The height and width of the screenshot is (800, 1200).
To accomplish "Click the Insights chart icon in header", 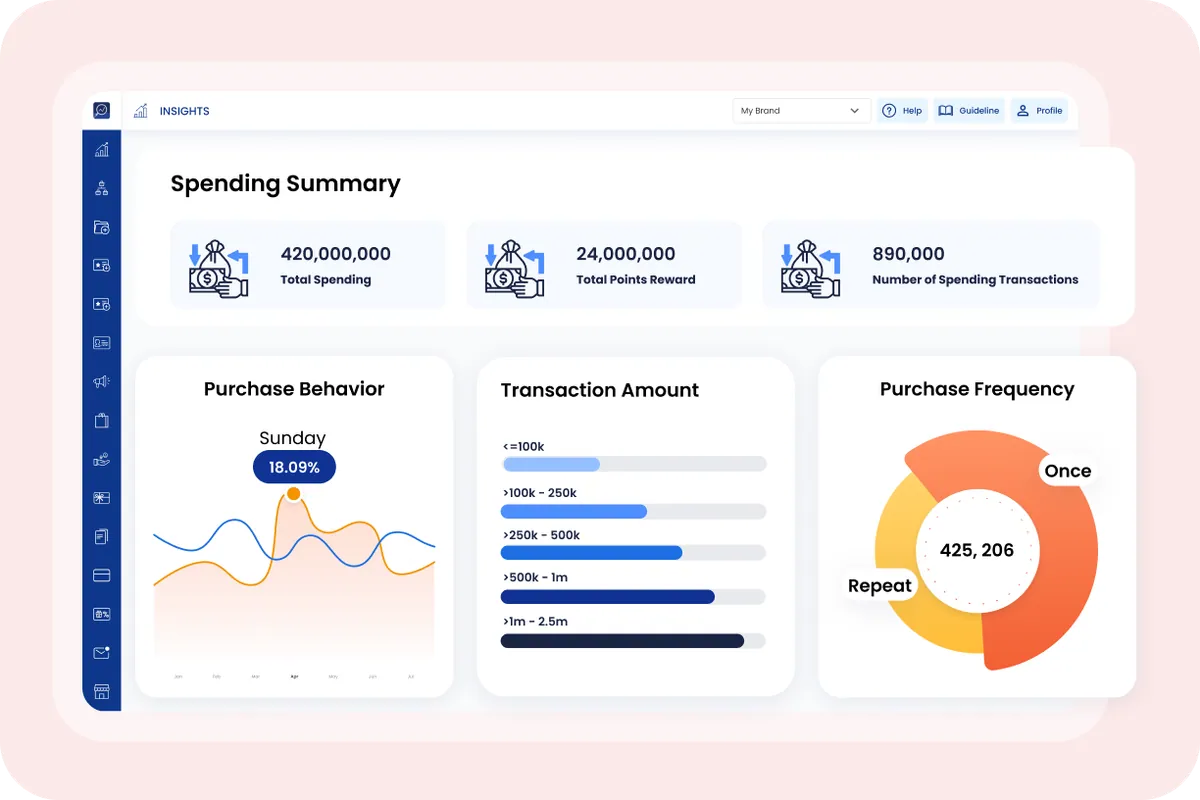I will pos(141,111).
